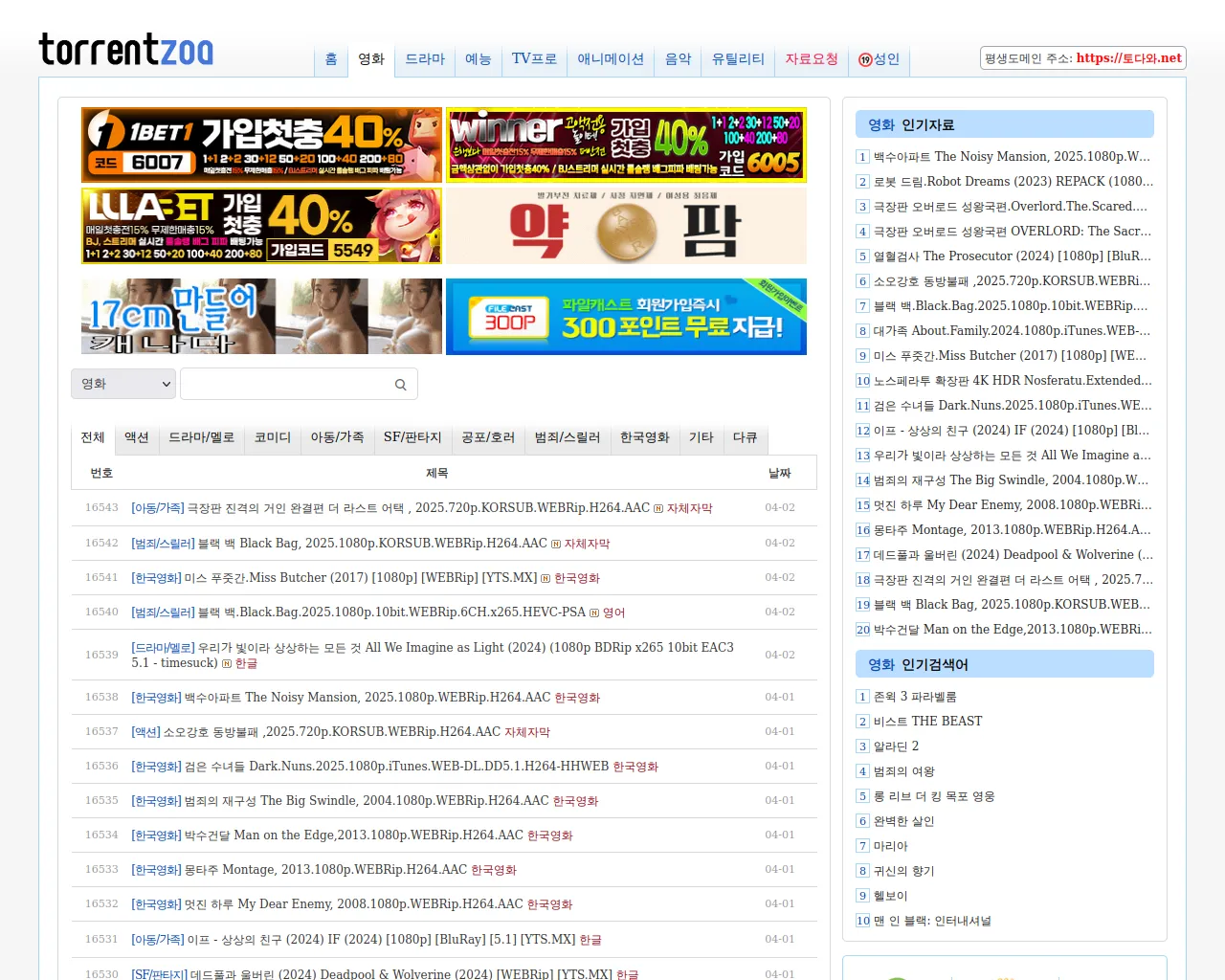Open the 영화 category dropdown

point(123,384)
